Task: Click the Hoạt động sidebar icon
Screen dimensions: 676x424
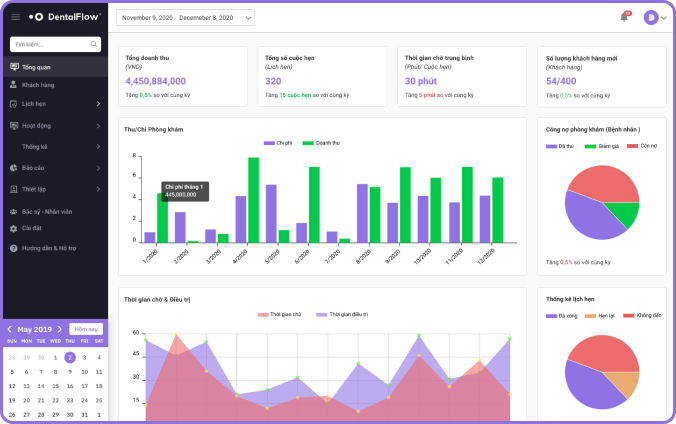Action: pos(14,126)
